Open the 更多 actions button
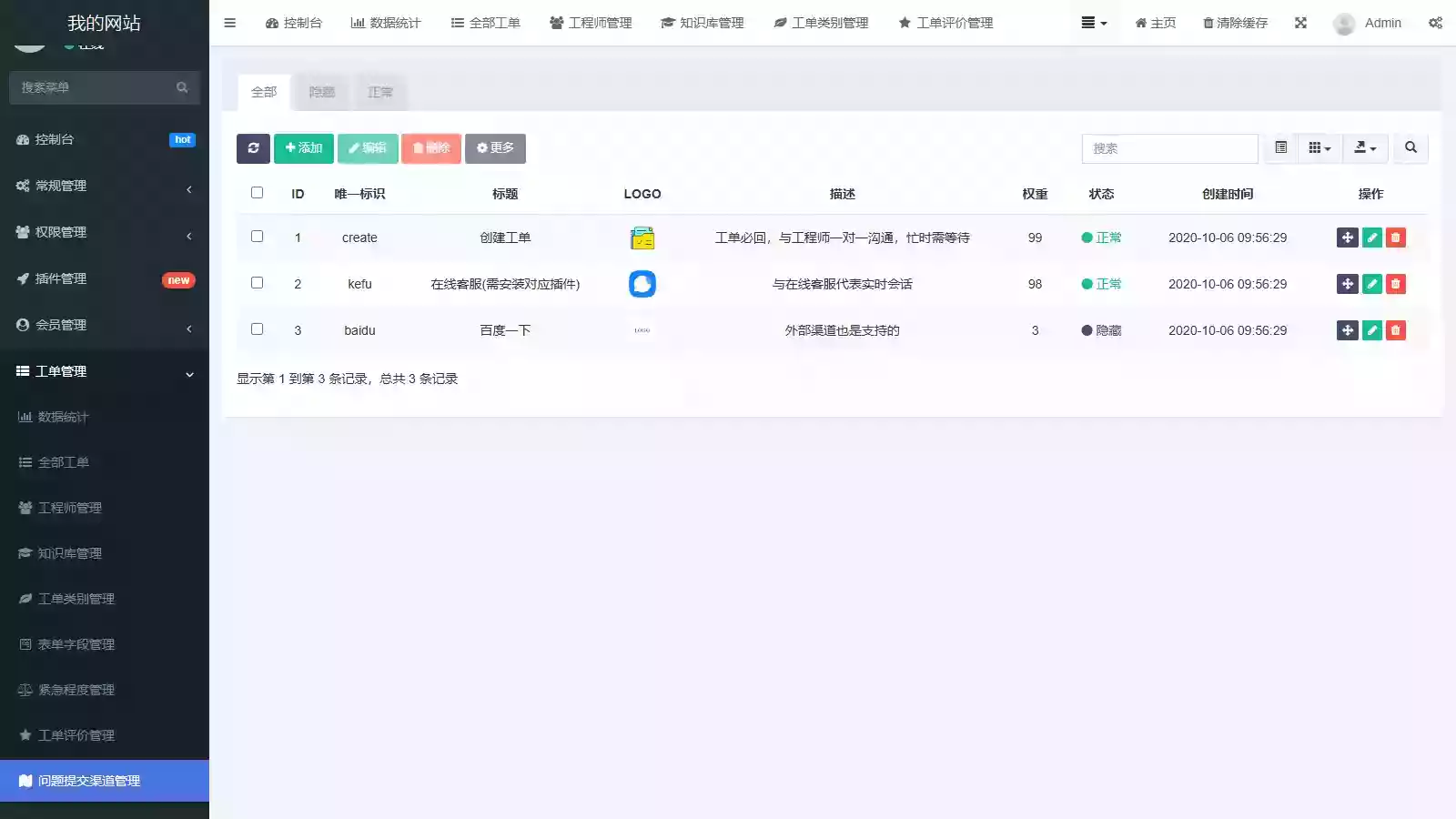 (495, 147)
